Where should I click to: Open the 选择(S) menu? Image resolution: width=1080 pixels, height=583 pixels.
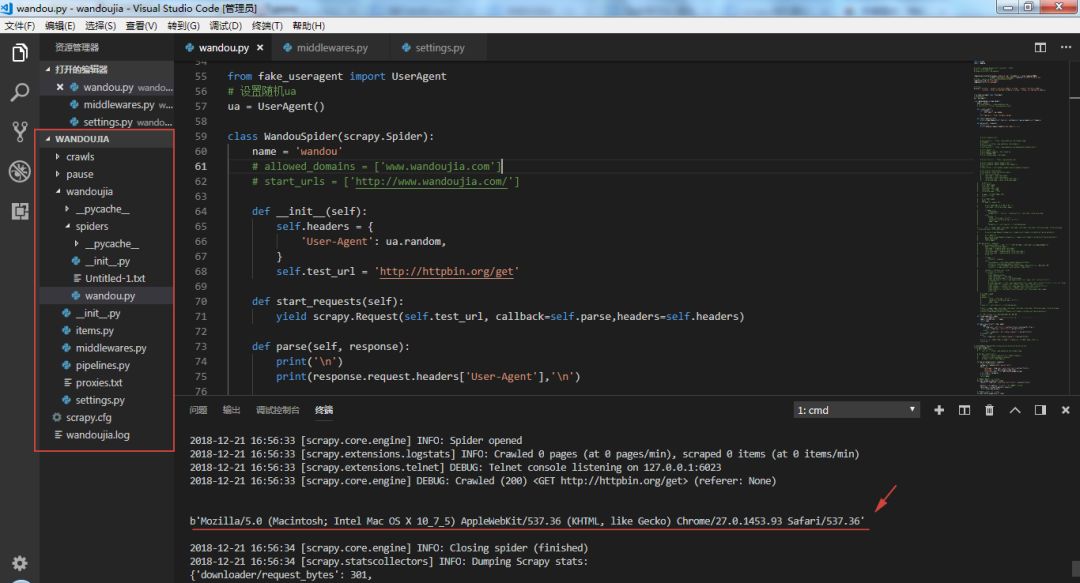101,25
